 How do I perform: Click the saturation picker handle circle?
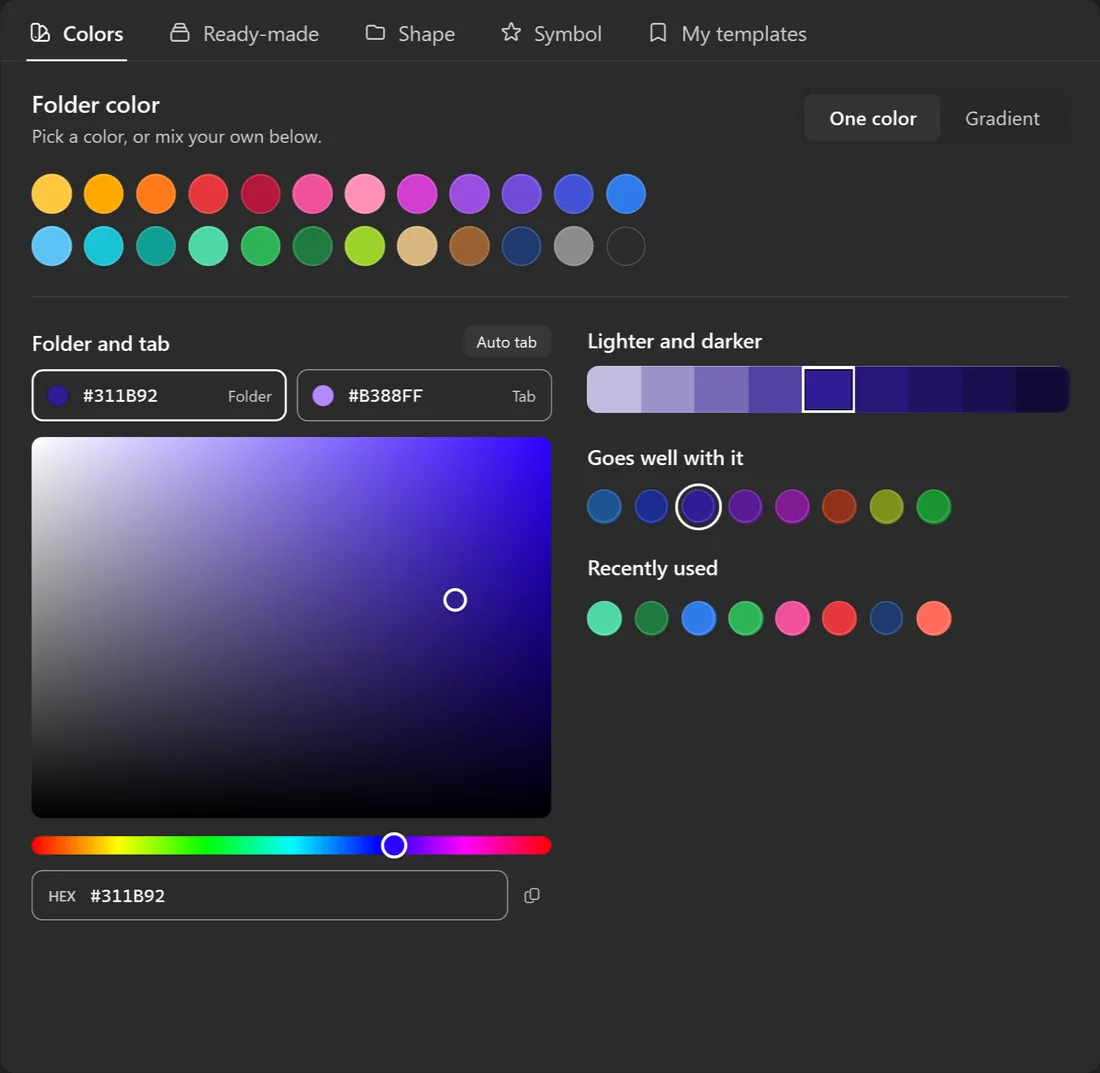[455, 600]
